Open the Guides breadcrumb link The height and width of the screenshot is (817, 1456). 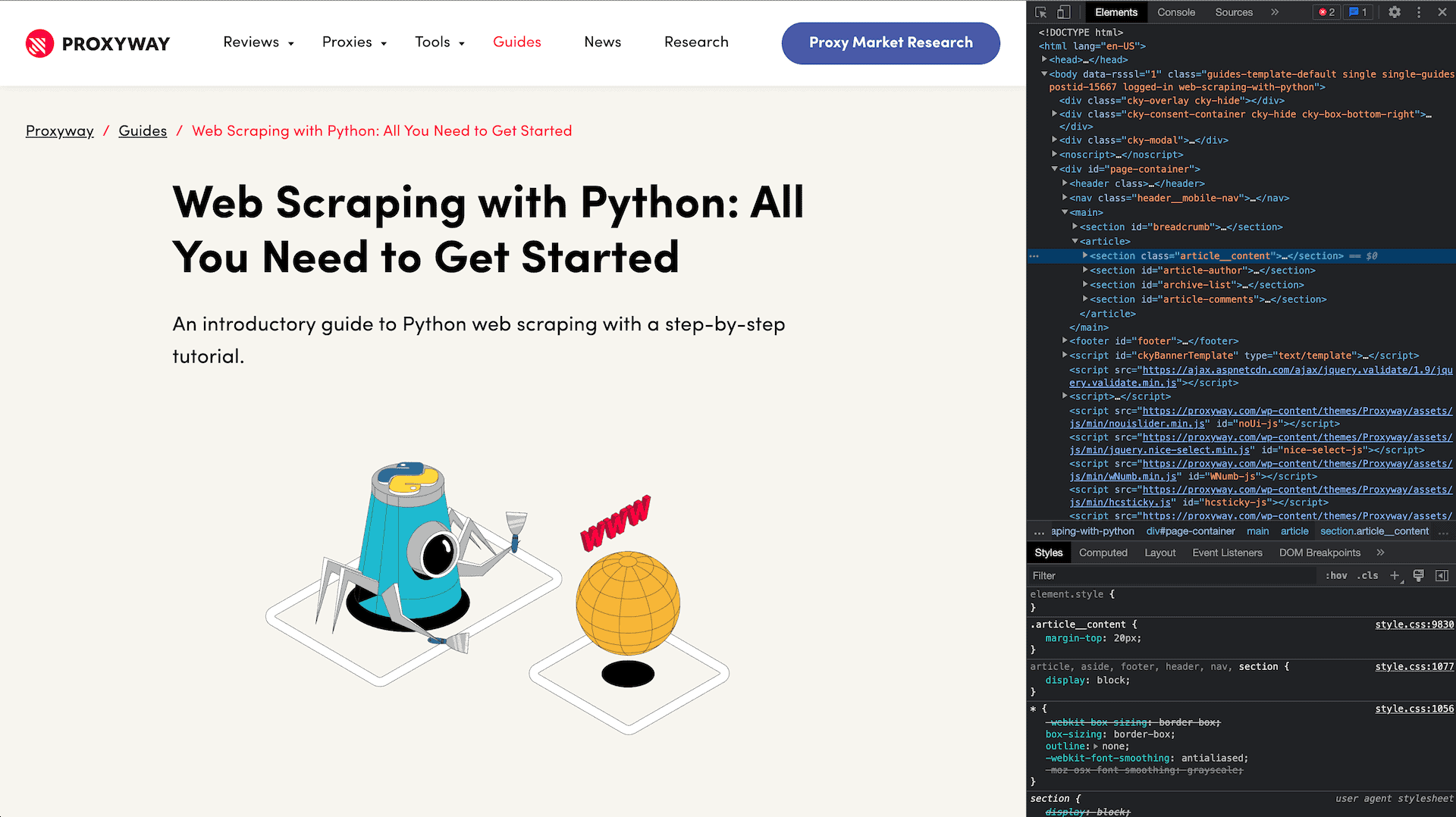143,130
